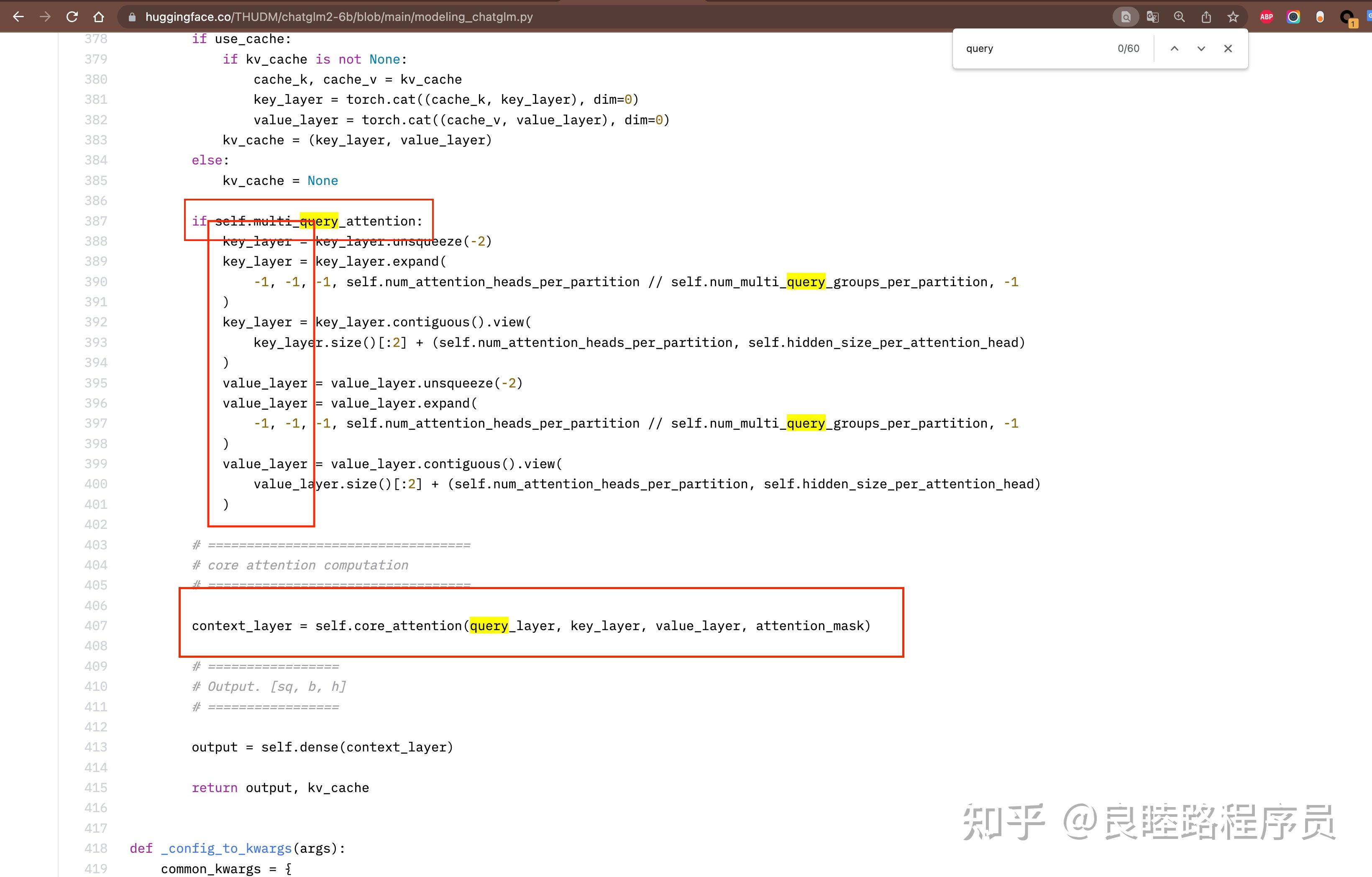Click the orange toggle-style extension icon
The height and width of the screenshot is (877, 1372).
(1320, 16)
